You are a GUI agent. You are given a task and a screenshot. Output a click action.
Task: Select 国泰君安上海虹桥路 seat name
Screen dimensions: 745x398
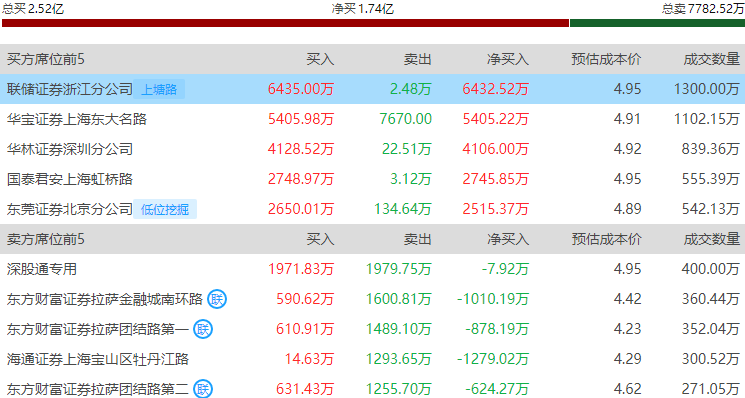click(x=69, y=179)
